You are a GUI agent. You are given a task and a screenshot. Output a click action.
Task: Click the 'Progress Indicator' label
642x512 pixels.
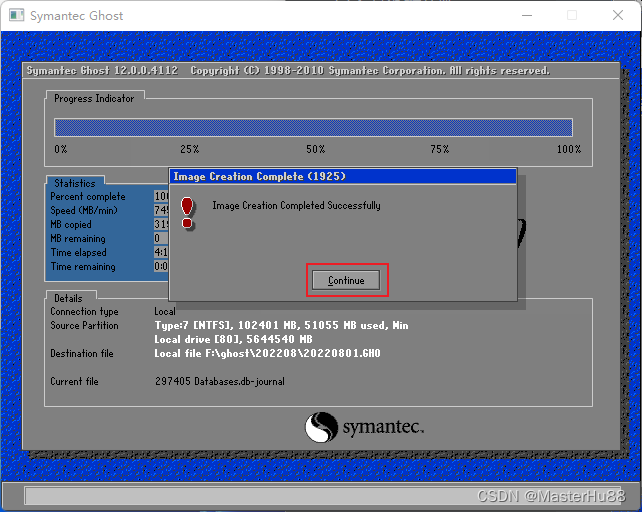[x=94, y=98]
